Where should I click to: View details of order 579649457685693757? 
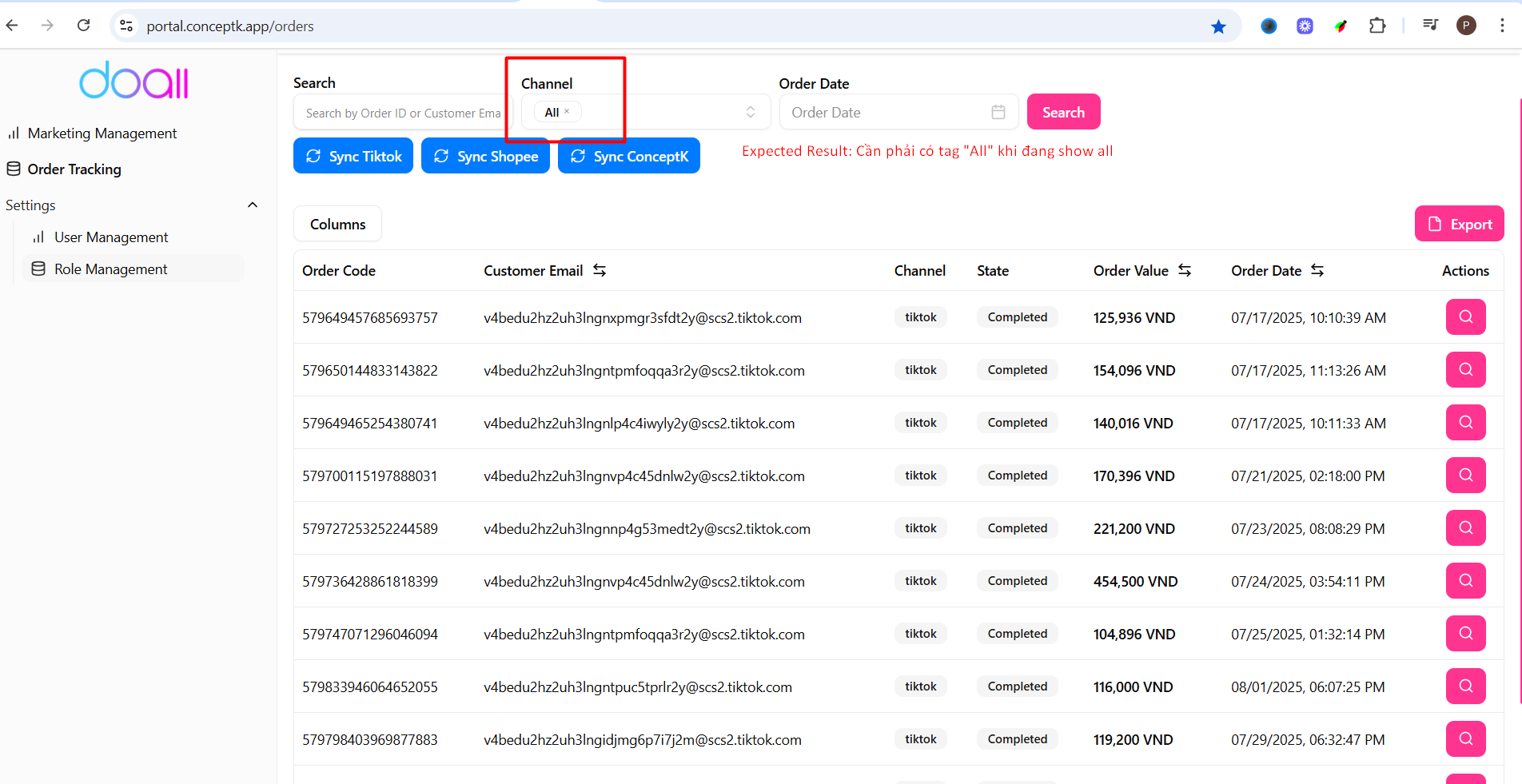coord(1465,317)
